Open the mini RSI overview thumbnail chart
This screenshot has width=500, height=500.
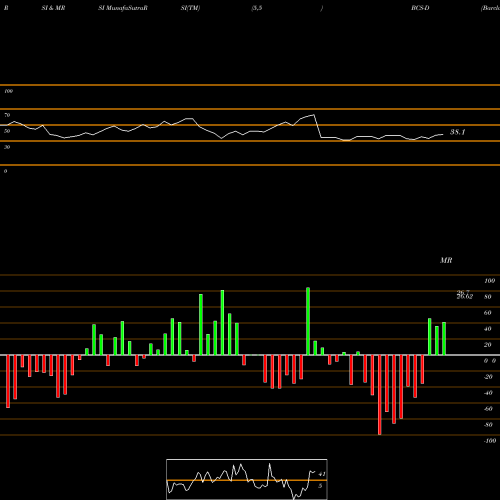[247, 479]
